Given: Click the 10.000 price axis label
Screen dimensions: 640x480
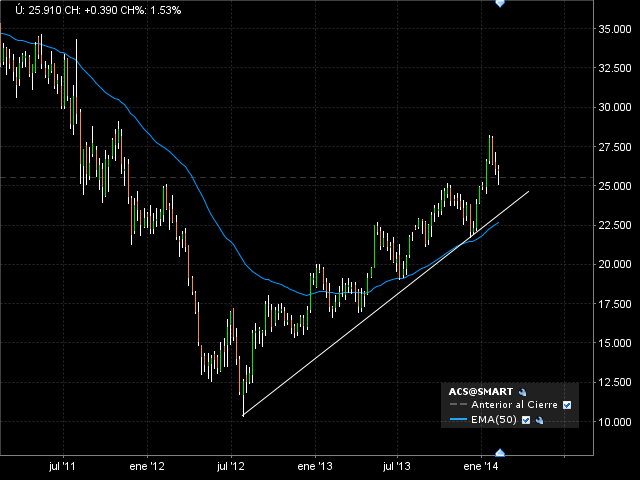Looking at the screenshot, I should (x=615, y=422).
